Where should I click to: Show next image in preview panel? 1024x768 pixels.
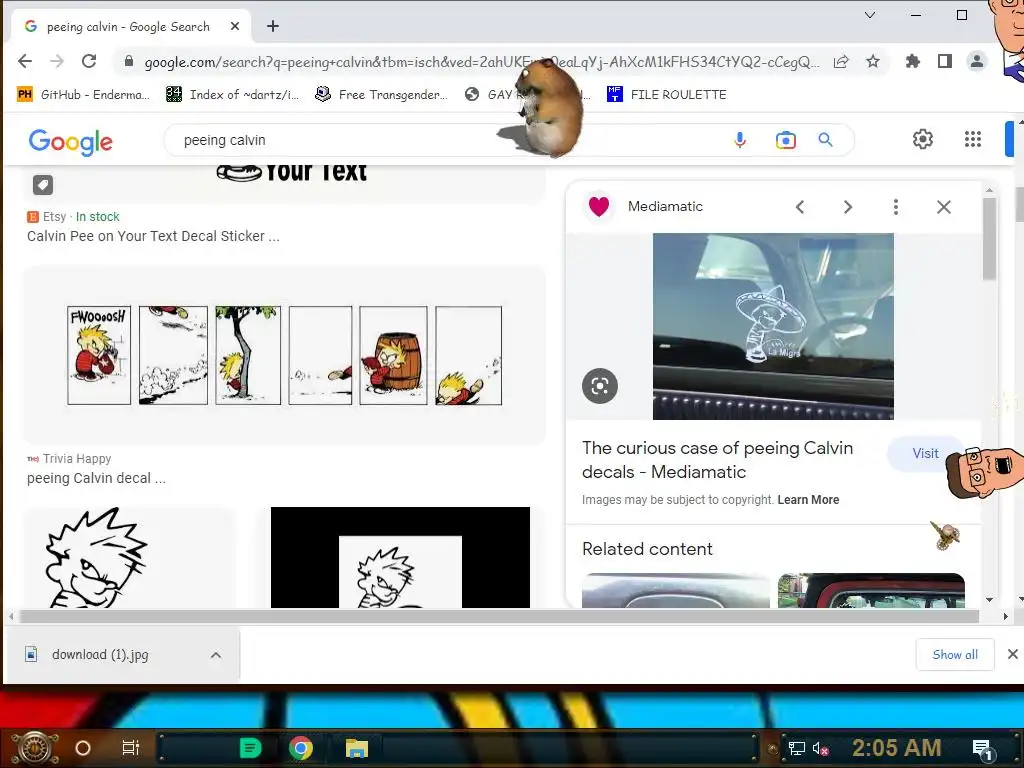pyautogui.click(x=848, y=207)
